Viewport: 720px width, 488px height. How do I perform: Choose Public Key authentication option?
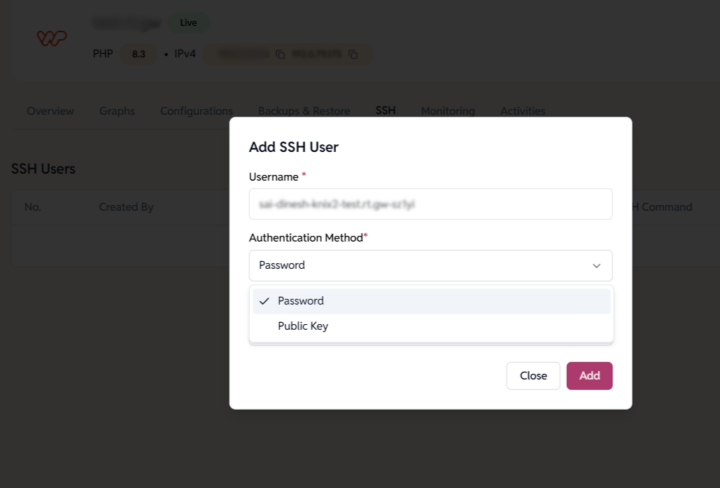(x=303, y=326)
